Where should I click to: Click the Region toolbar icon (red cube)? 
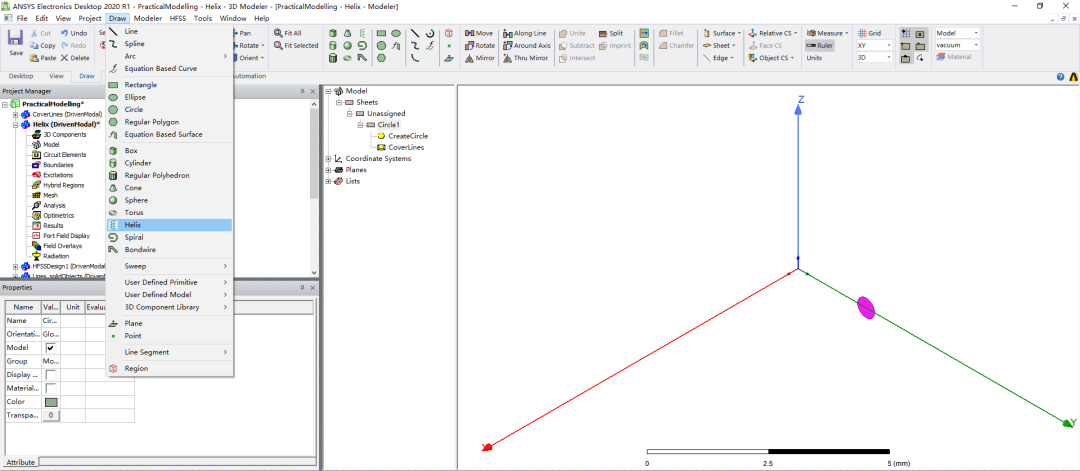tap(448, 33)
